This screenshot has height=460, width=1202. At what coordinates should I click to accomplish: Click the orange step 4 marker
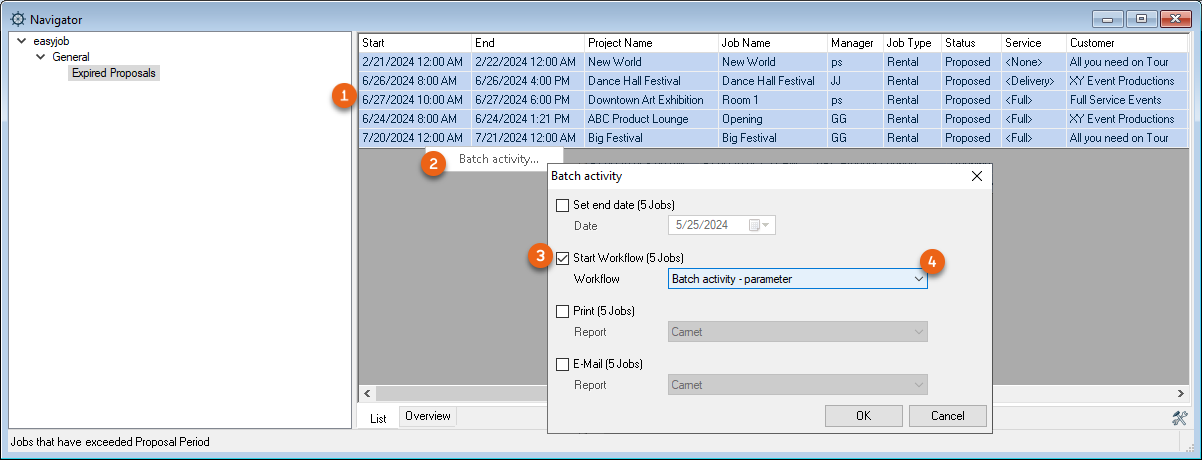(x=932, y=261)
